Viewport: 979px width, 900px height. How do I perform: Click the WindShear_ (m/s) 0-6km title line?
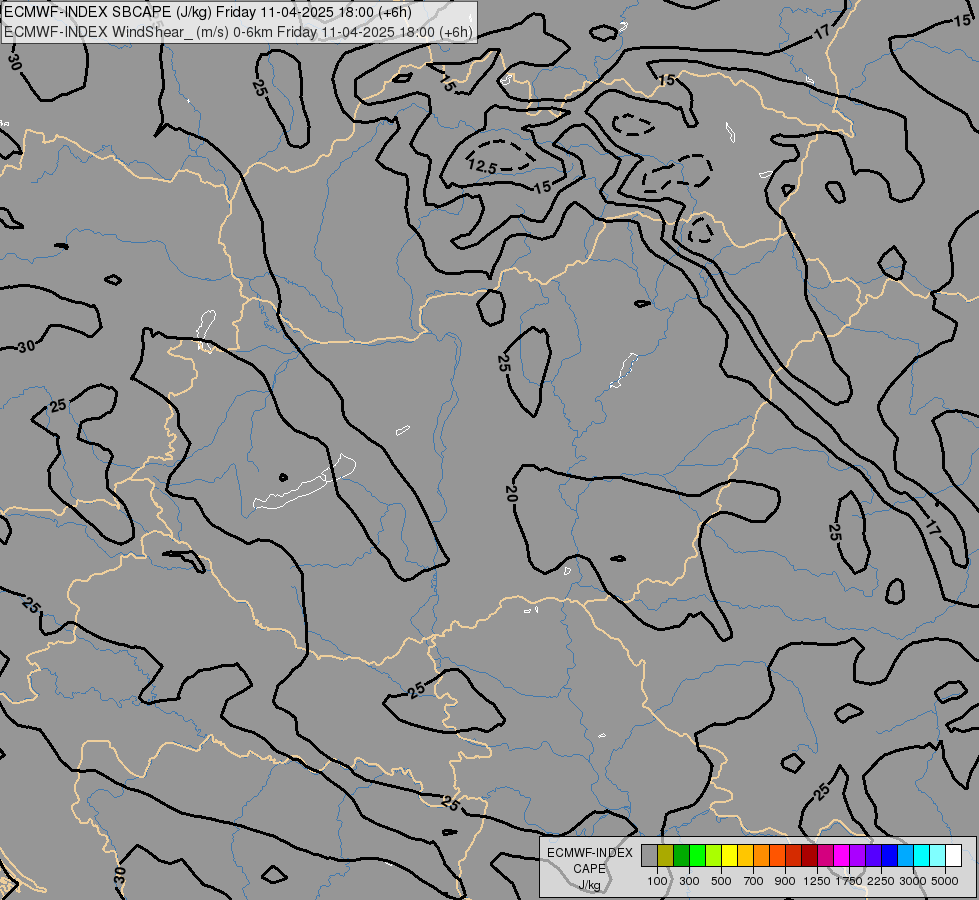(239, 32)
